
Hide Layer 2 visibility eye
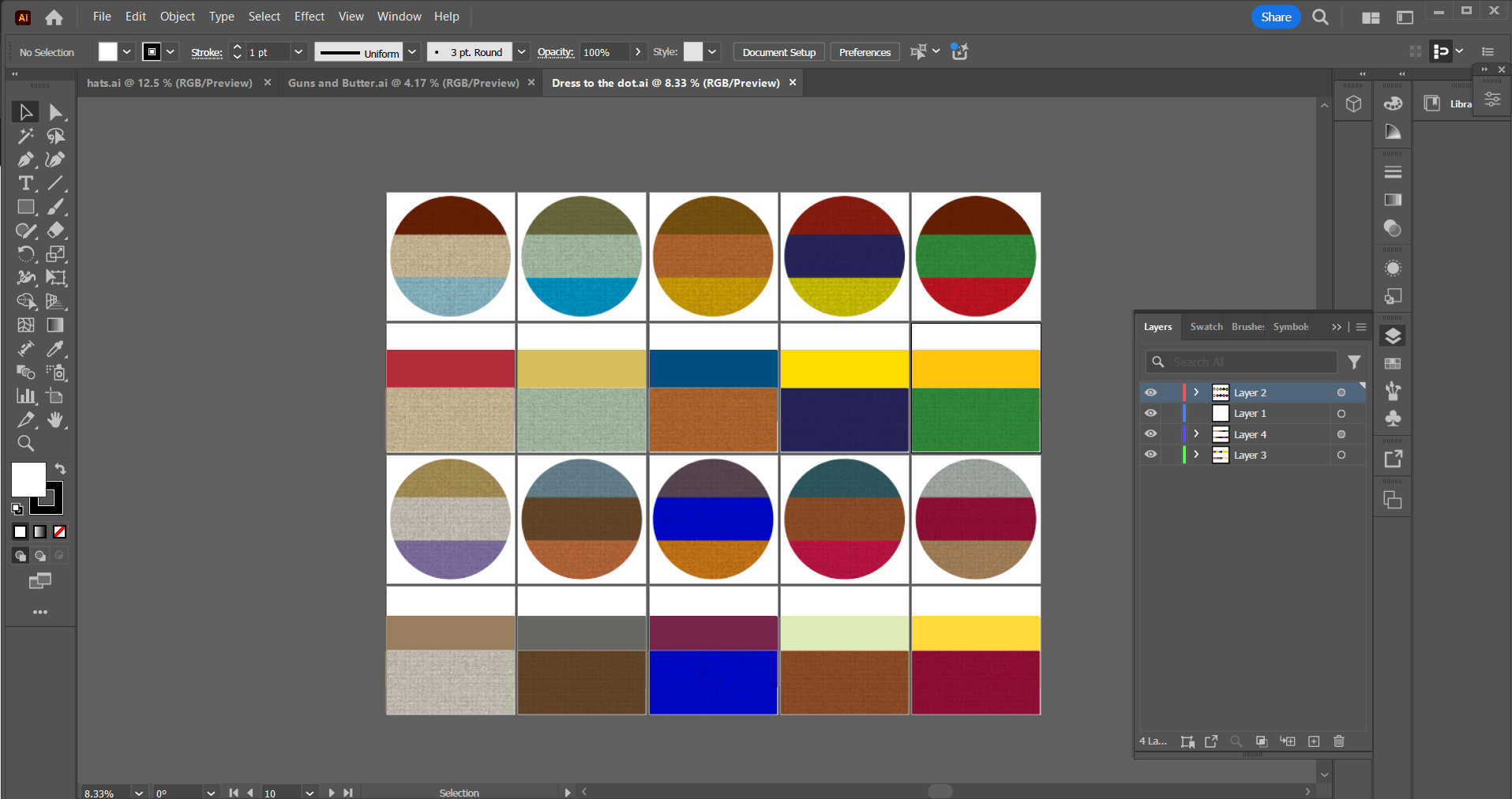click(x=1150, y=392)
